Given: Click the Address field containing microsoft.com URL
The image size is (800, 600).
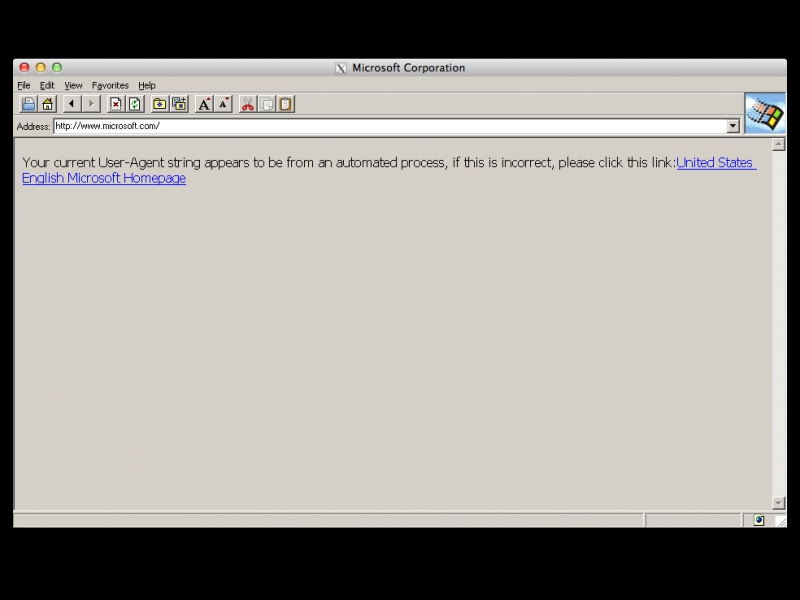Looking at the screenshot, I should (390, 126).
